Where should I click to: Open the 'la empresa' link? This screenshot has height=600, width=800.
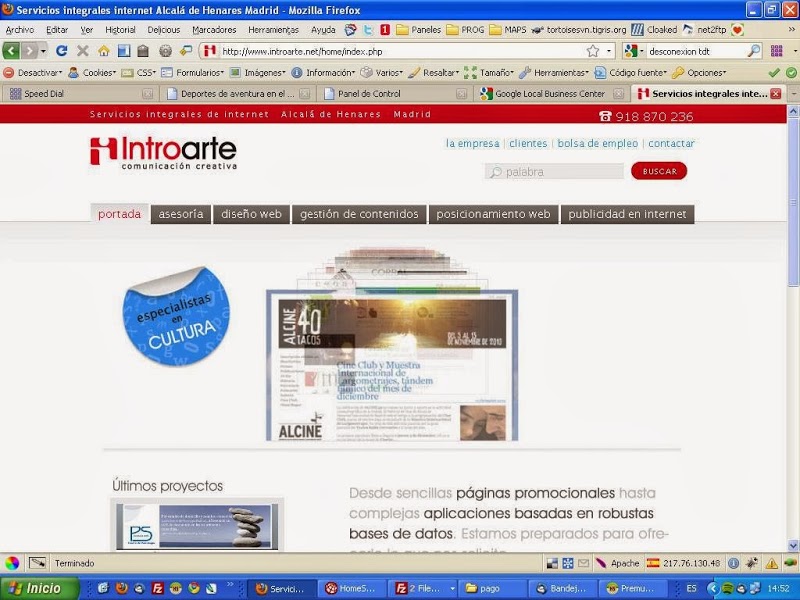(472, 143)
